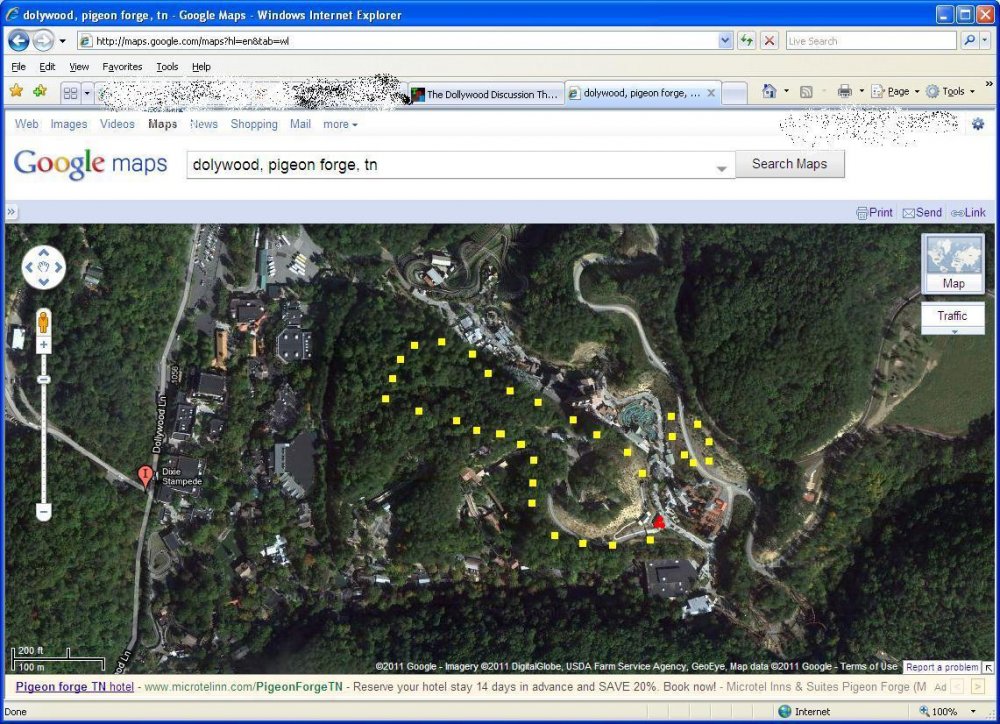Open the RSS feed icon in the browser toolbar
This screenshot has width=1000, height=724.
coord(808,91)
